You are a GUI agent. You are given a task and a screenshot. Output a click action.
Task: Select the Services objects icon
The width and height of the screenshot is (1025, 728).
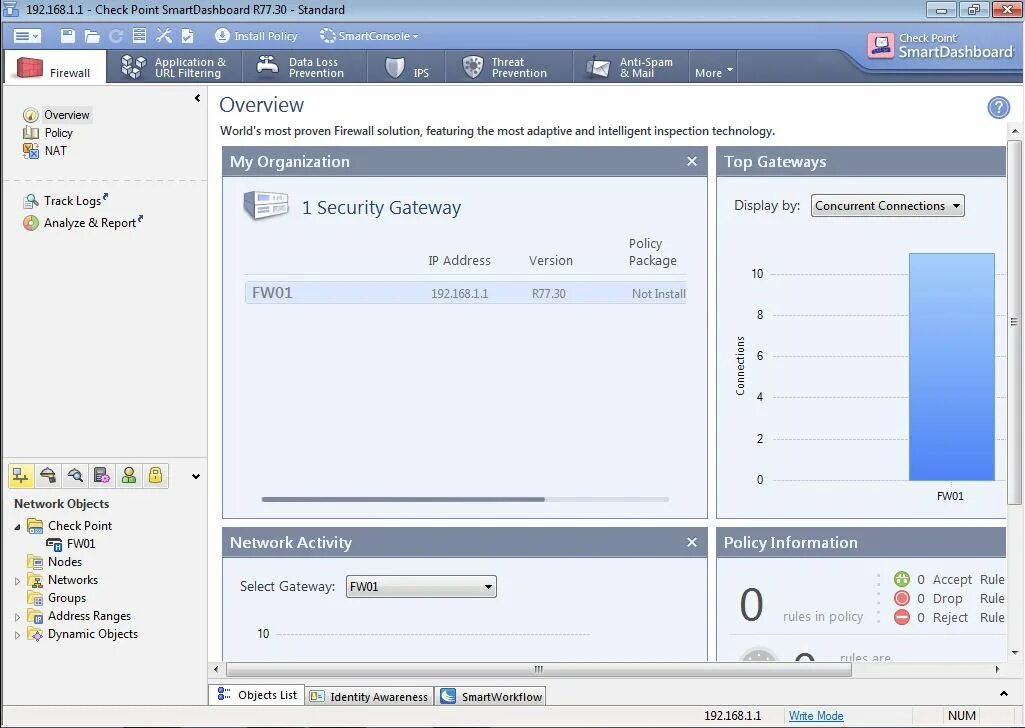[x=48, y=475]
